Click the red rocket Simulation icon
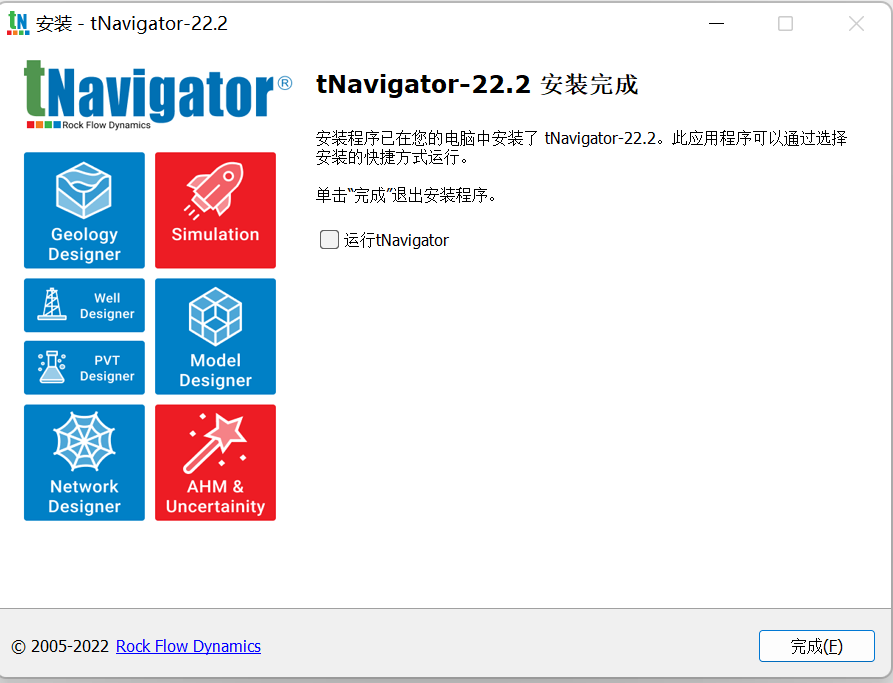Viewport: 893px width, 683px height. [x=215, y=210]
